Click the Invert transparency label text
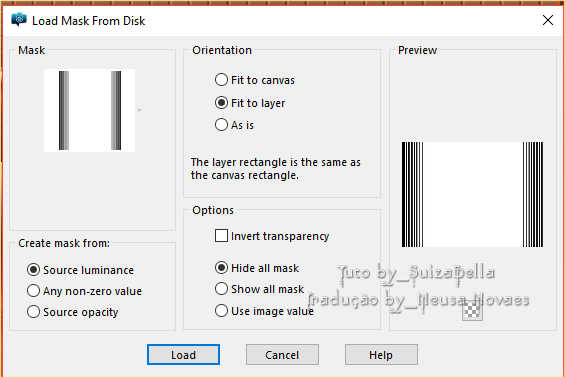This screenshot has height=378, width=565. point(280,236)
